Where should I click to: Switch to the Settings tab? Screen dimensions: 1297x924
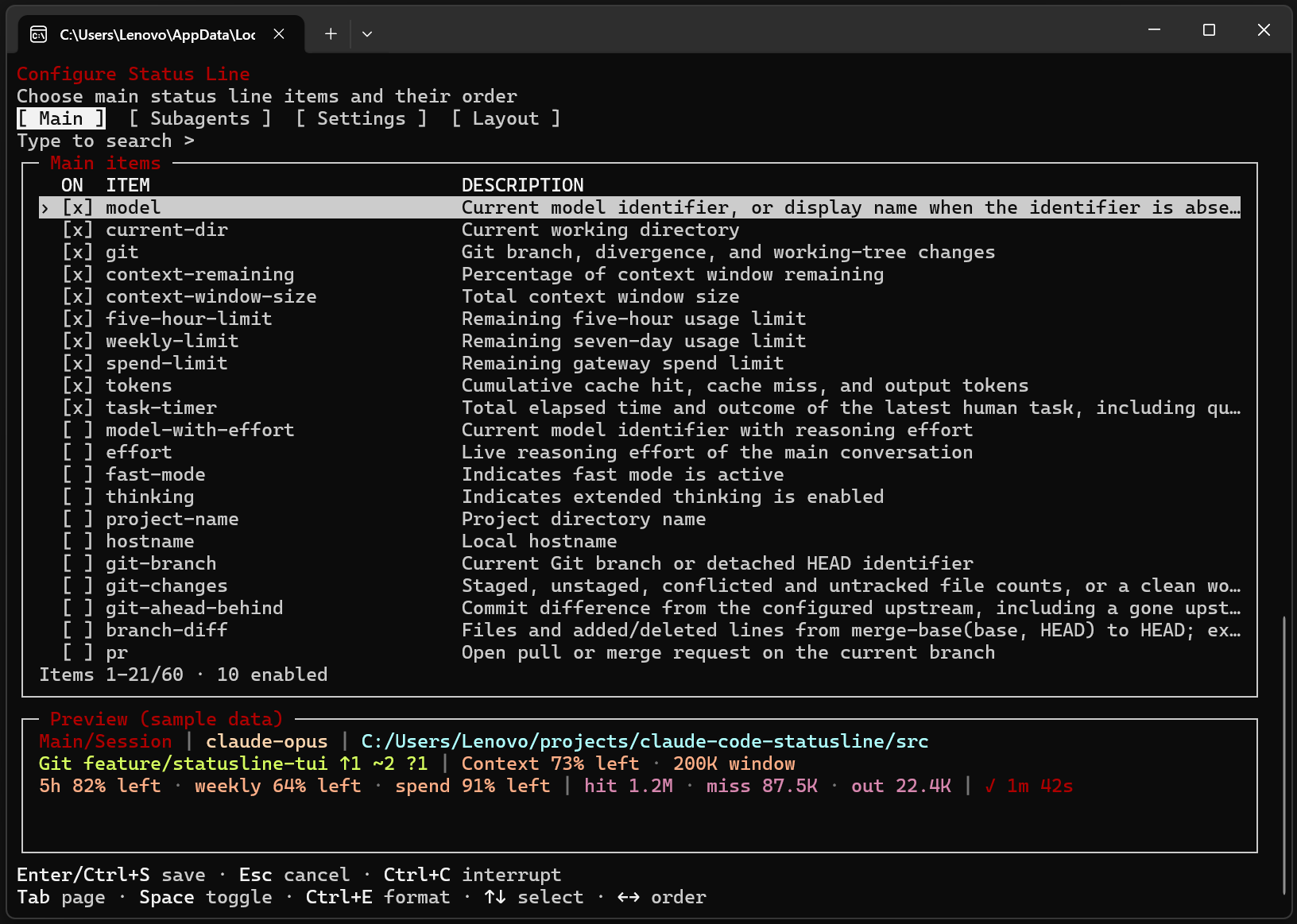(361, 118)
